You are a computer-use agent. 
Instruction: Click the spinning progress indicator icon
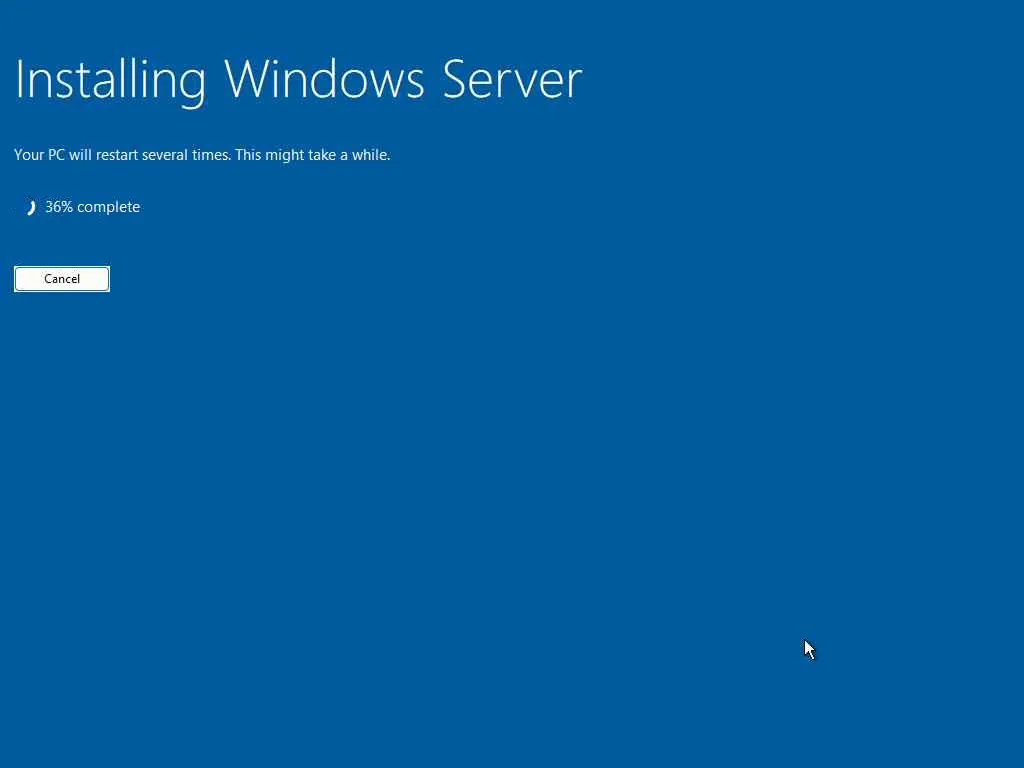[30, 208]
